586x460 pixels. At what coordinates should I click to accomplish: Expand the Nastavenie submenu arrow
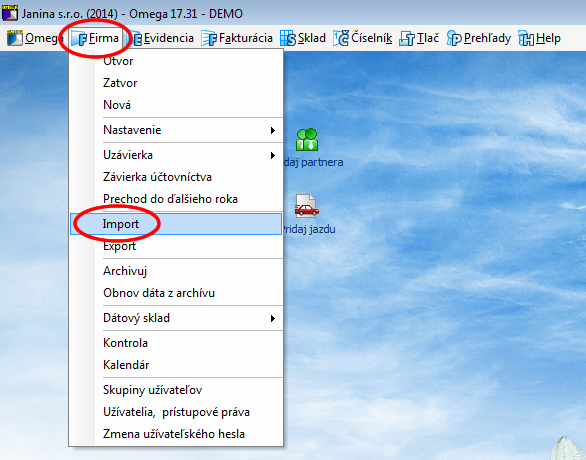point(273,130)
